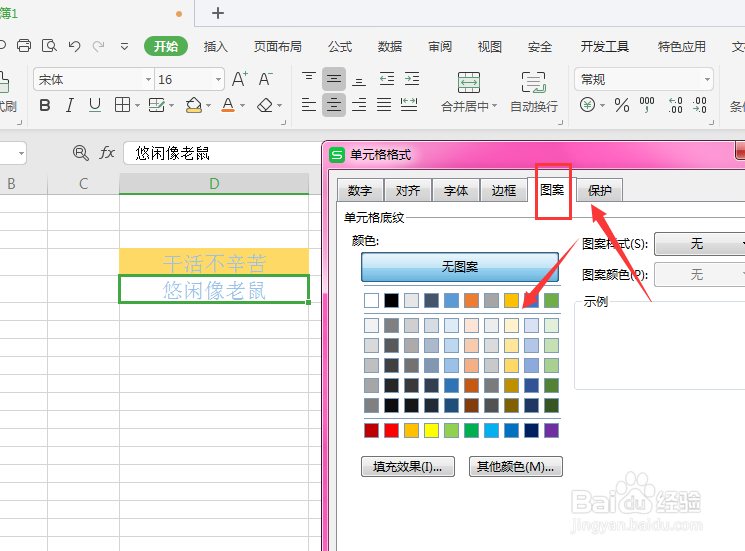Click justify alignment icon
Screen dimensions: 745x551
[x=384, y=105]
